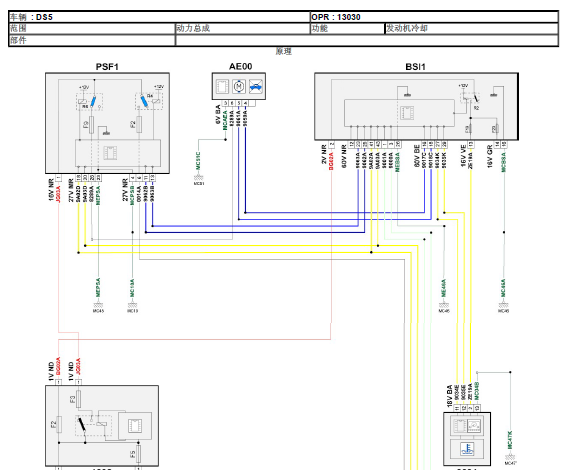The image size is (579, 470).
Task: Click the MC45 ground symbol
Action: (98, 306)
